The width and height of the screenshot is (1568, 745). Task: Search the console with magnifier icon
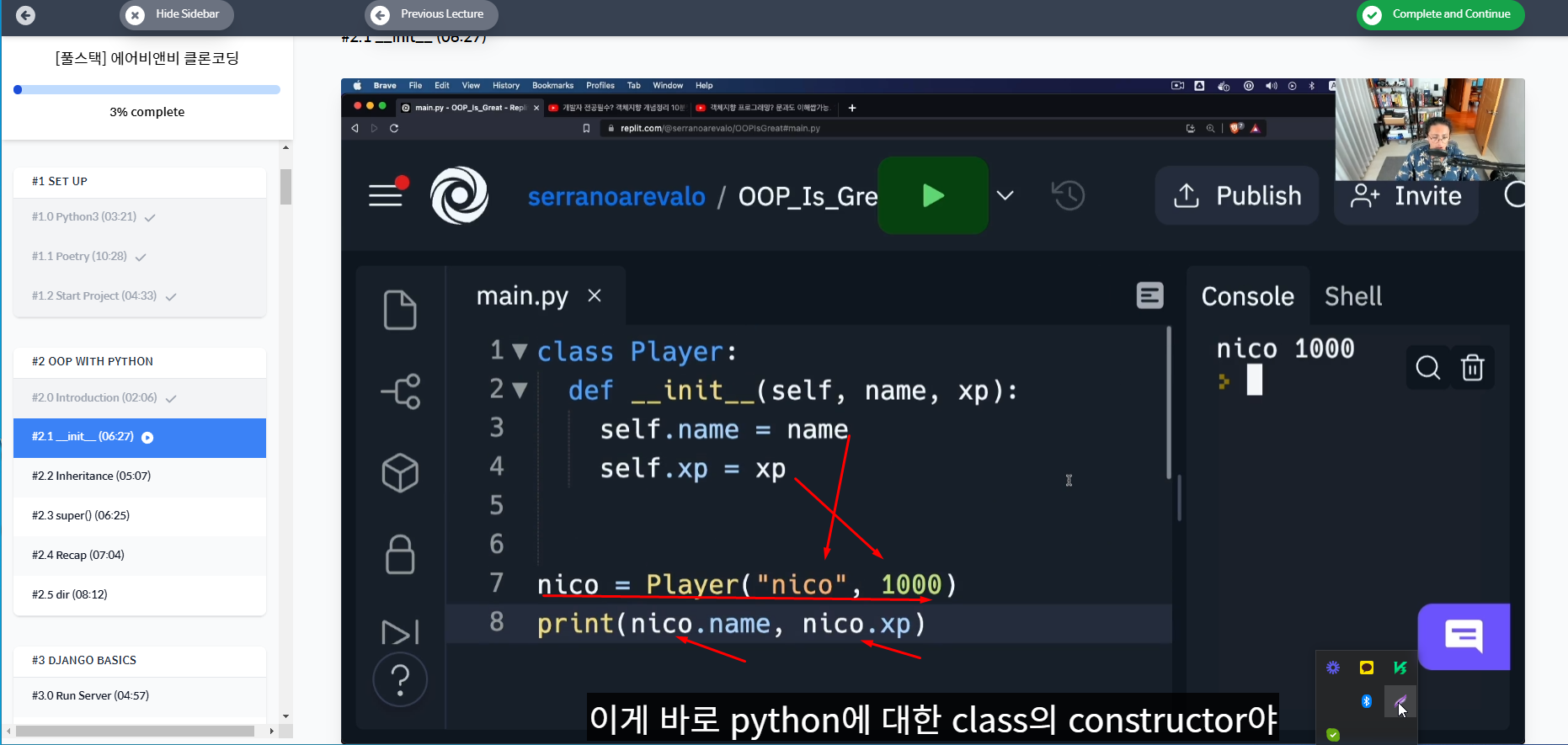pyautogui.click(x=1427, y=368)
